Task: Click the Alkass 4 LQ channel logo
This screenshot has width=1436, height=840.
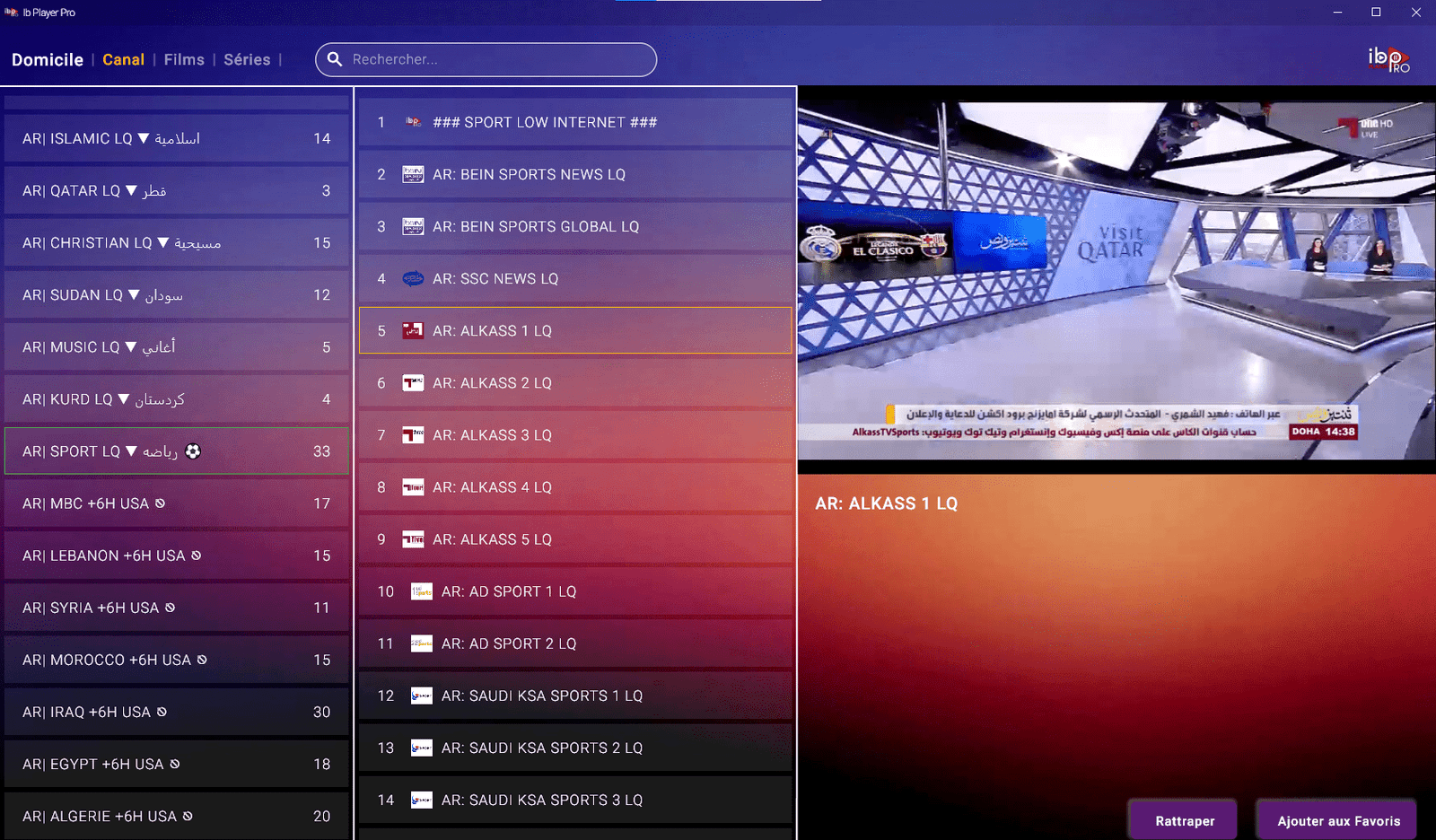Action: tap(413, 486)
